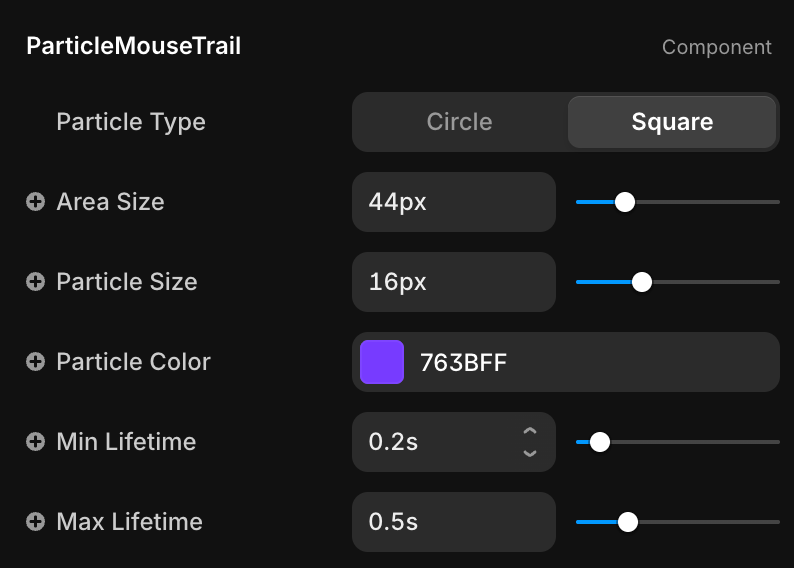Select Circle particle type
The image size is (794, 568).
459,122
